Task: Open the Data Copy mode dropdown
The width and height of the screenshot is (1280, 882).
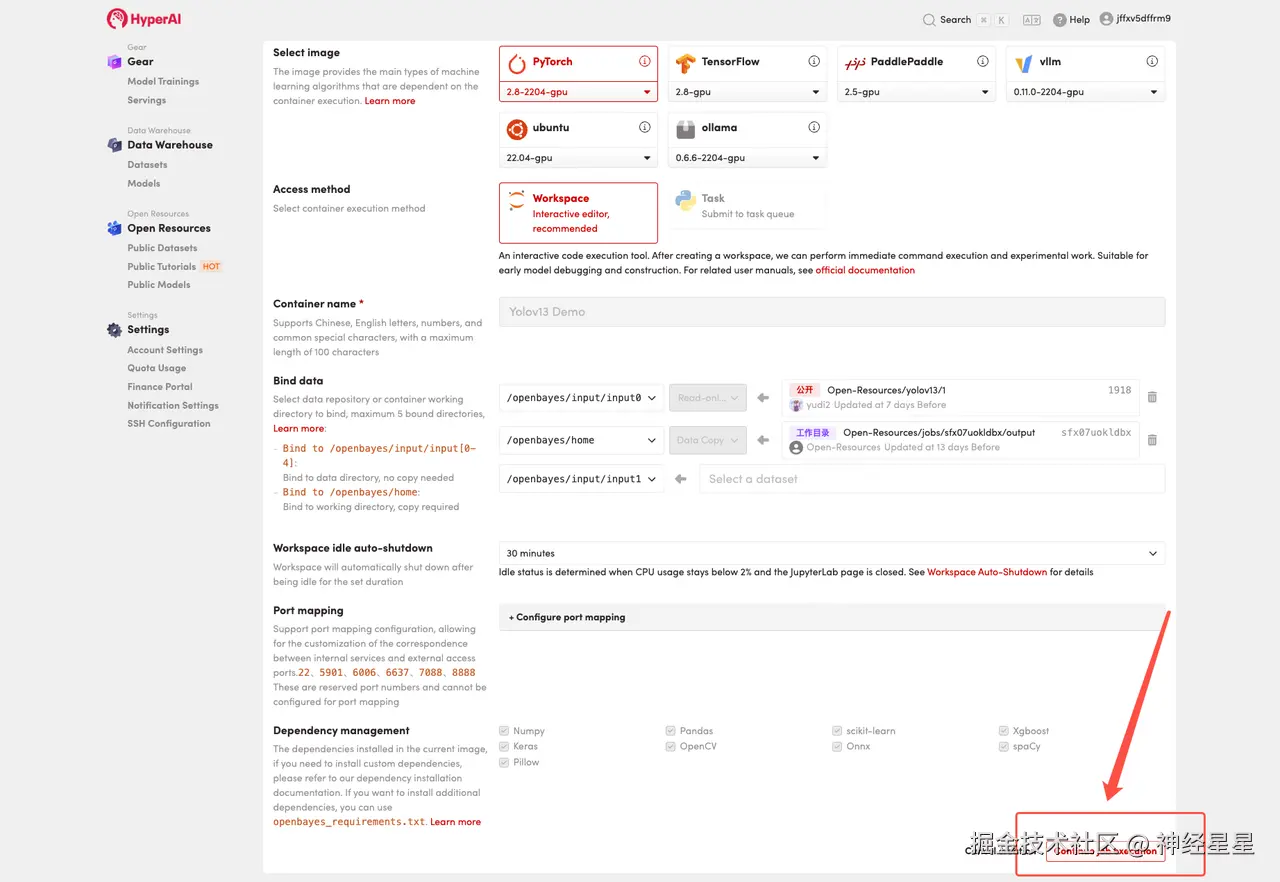Action: (x=708, y=440)
